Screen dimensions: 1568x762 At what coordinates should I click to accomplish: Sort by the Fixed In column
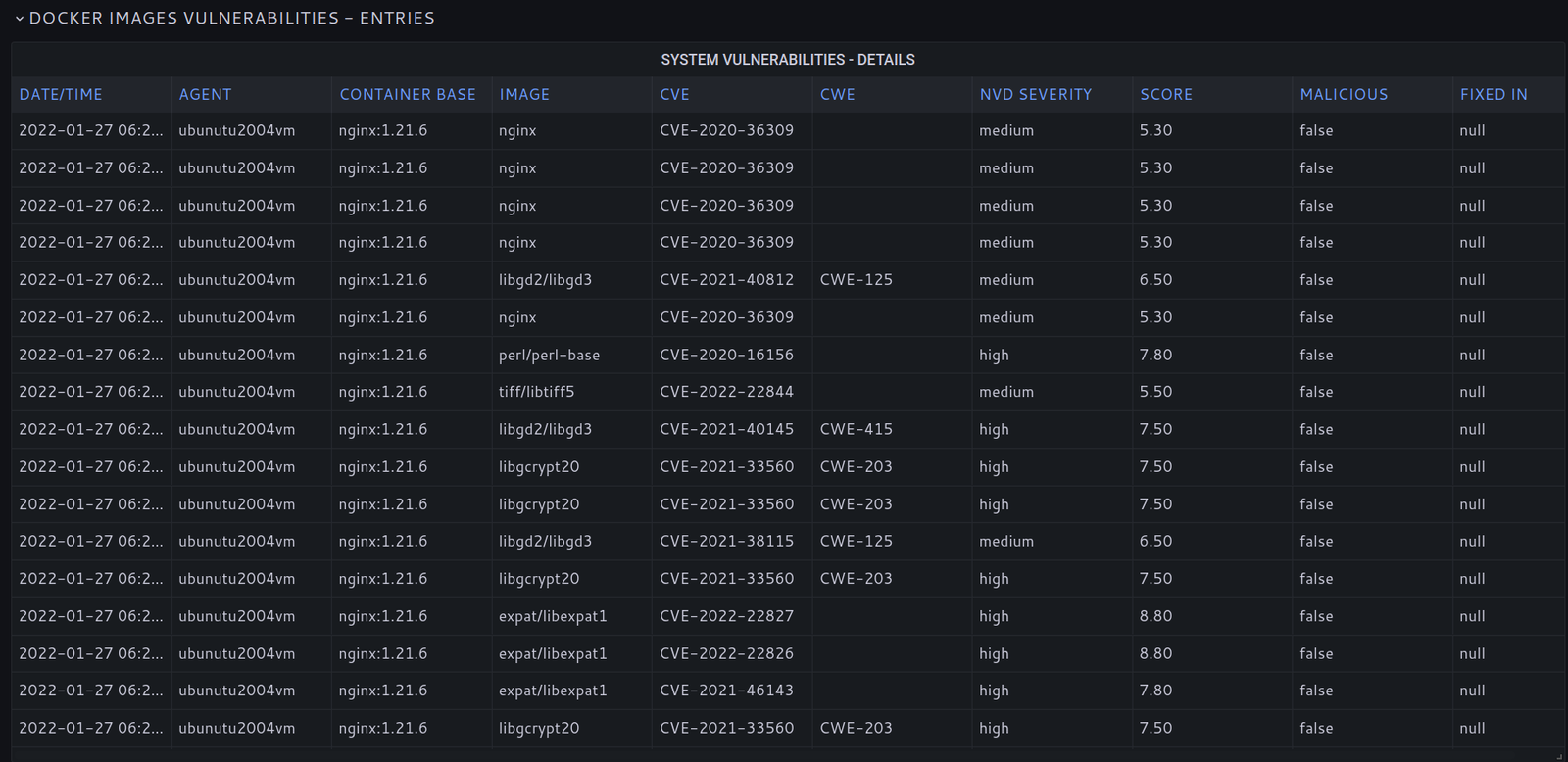(1494, 95)
